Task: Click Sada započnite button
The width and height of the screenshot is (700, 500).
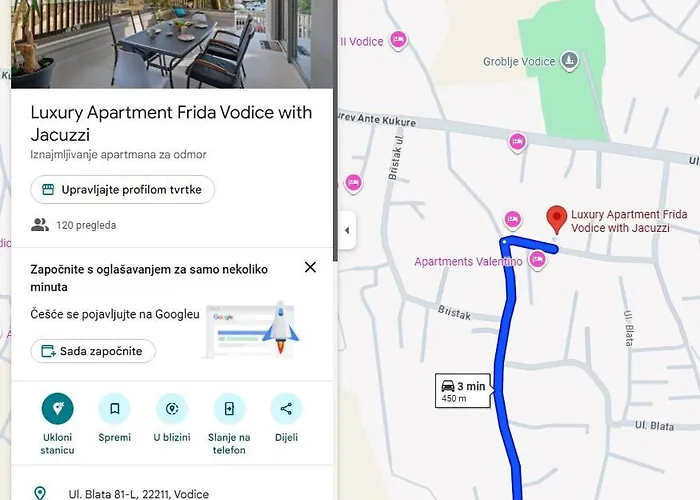Action: tap(93, 351)
